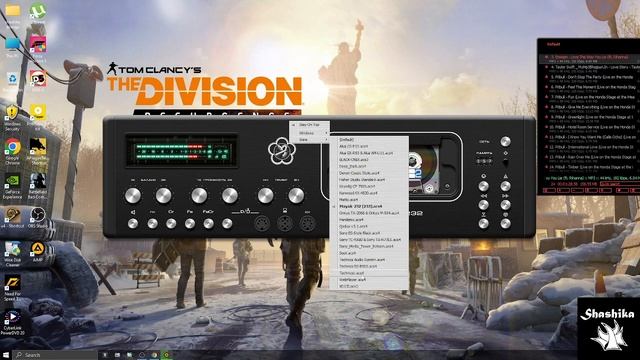
Task: Click the flower logo on the cassette deck
Action: point(281,151)
